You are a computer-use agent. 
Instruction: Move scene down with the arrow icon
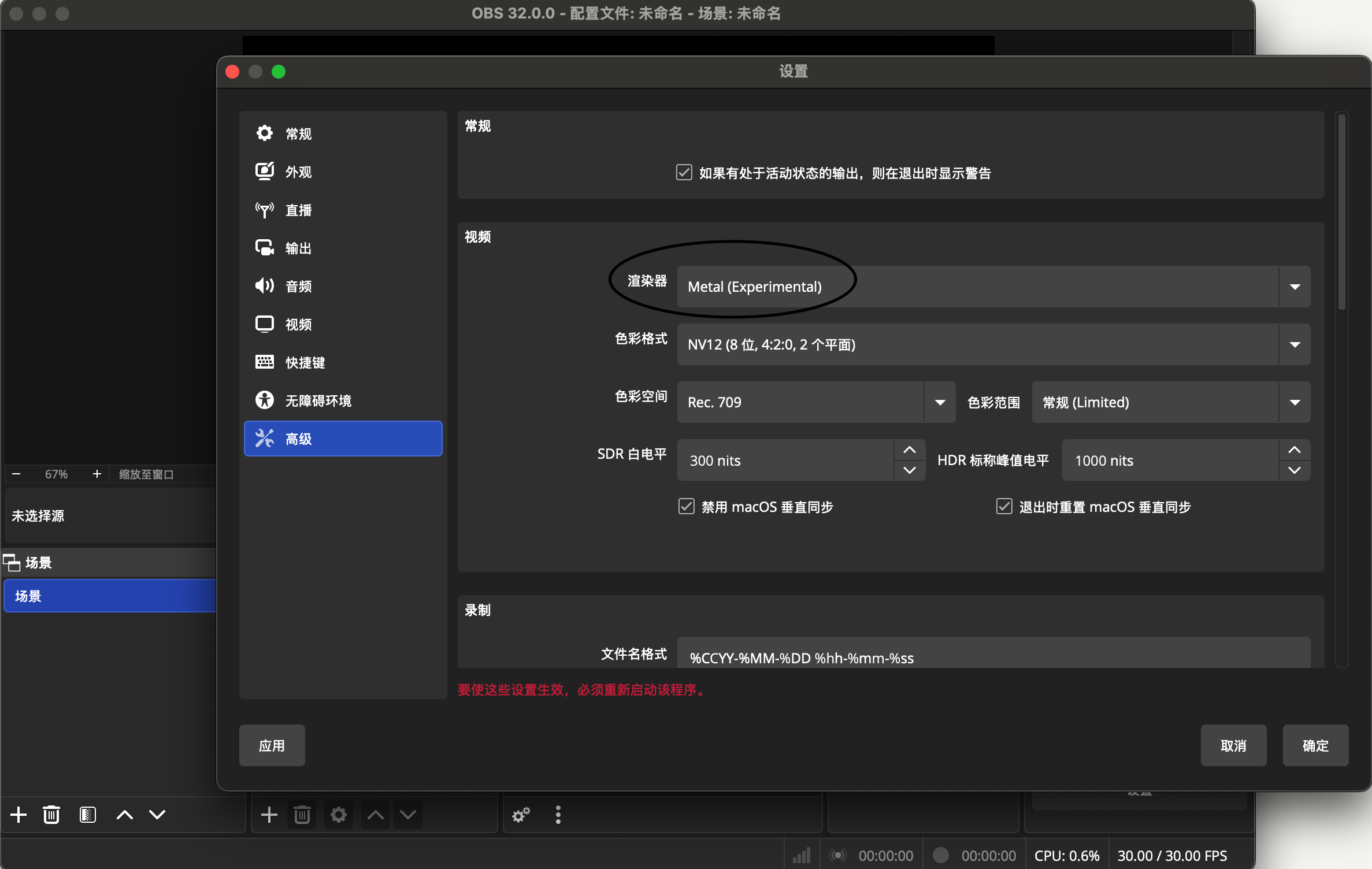pyautogui.click(x=157, y=815)
